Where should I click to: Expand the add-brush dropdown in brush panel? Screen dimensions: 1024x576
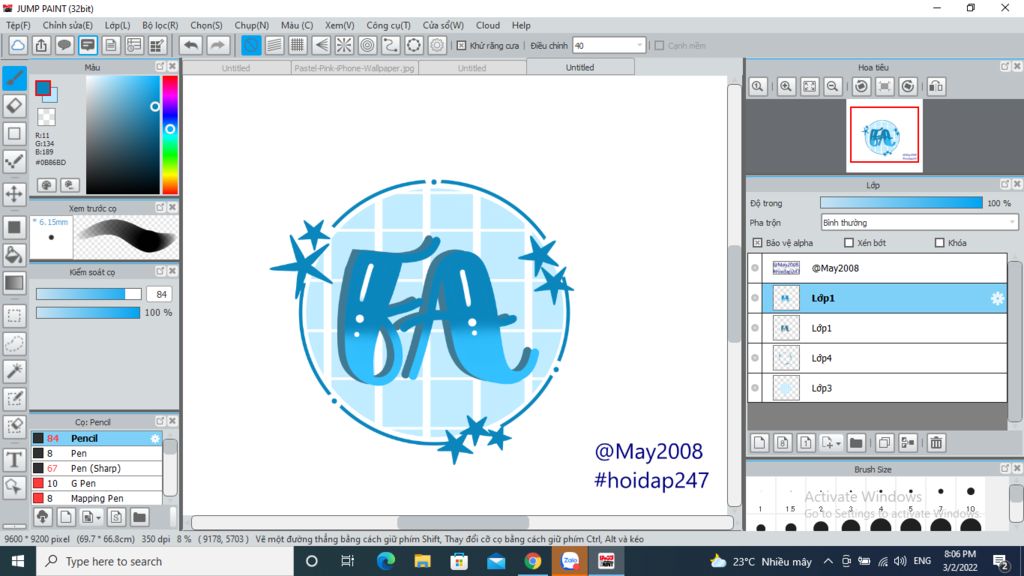[98, 518]
